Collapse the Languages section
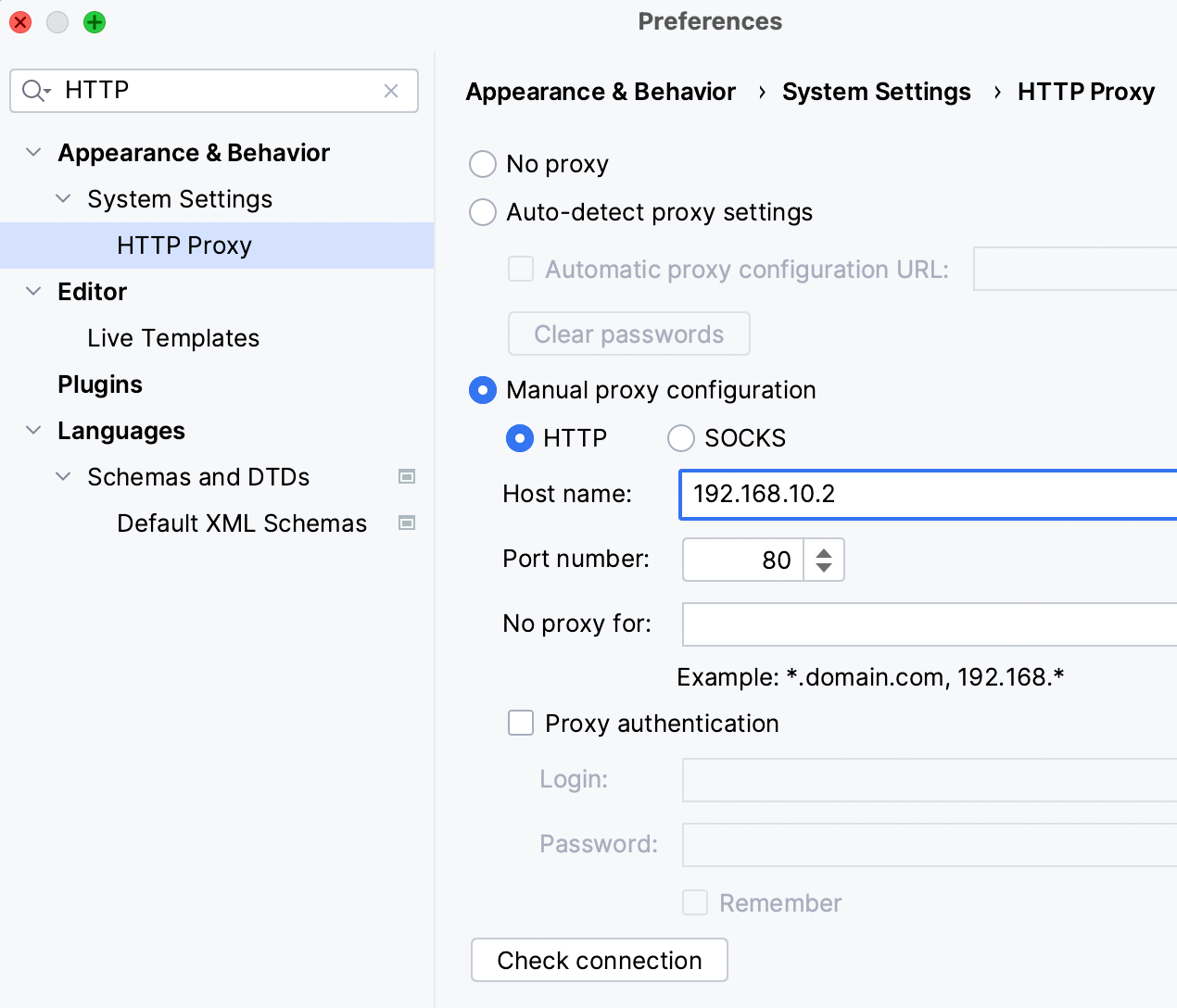Screen dimensions: 1177x1008 33,430
